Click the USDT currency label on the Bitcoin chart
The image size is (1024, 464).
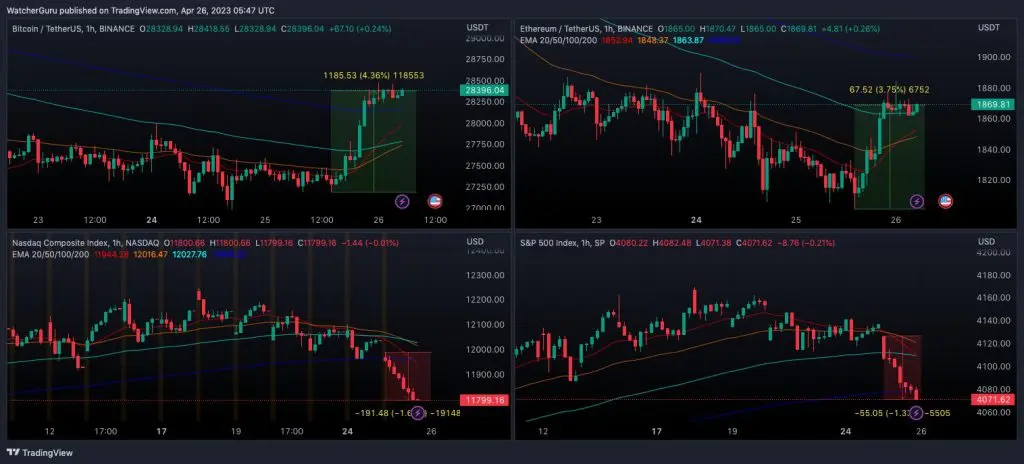click(x=477, y=27)
